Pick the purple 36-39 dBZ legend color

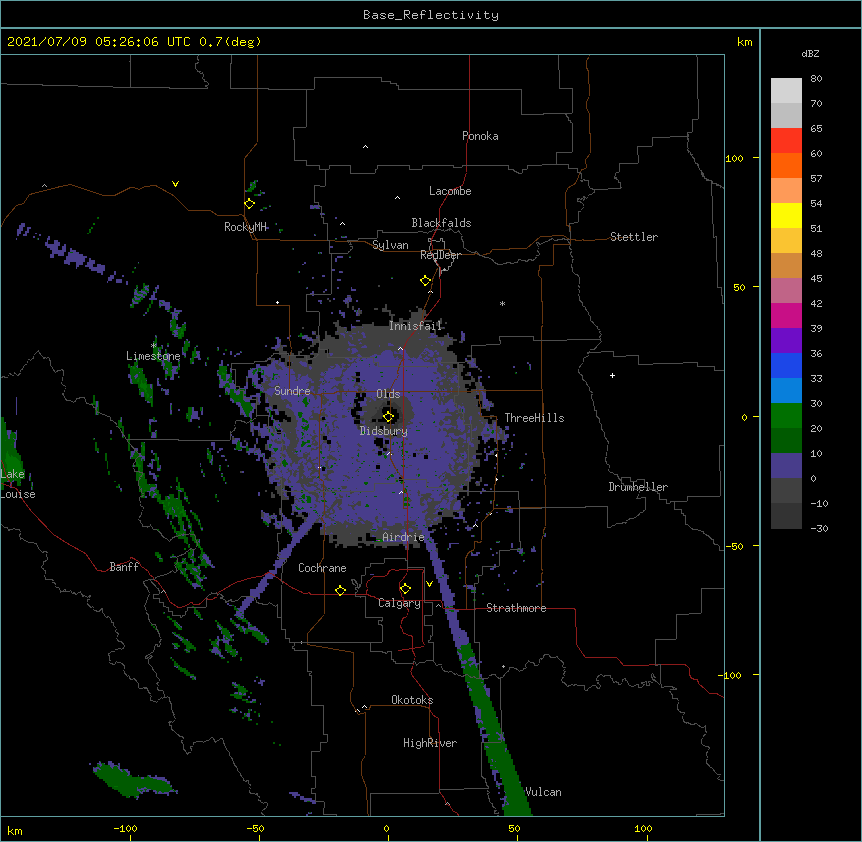point(786,341)
